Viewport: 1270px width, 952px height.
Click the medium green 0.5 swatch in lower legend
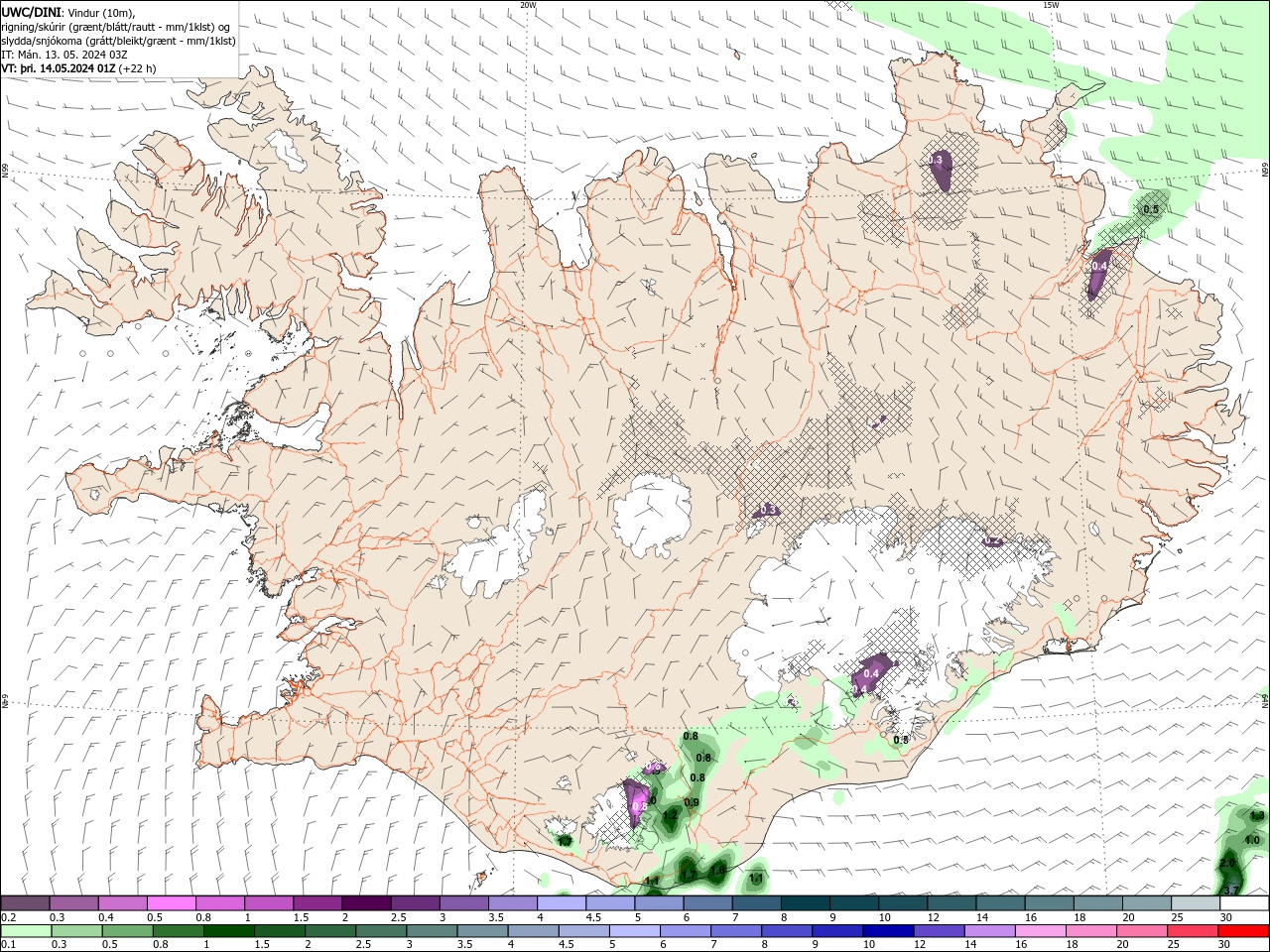[129, 931]
